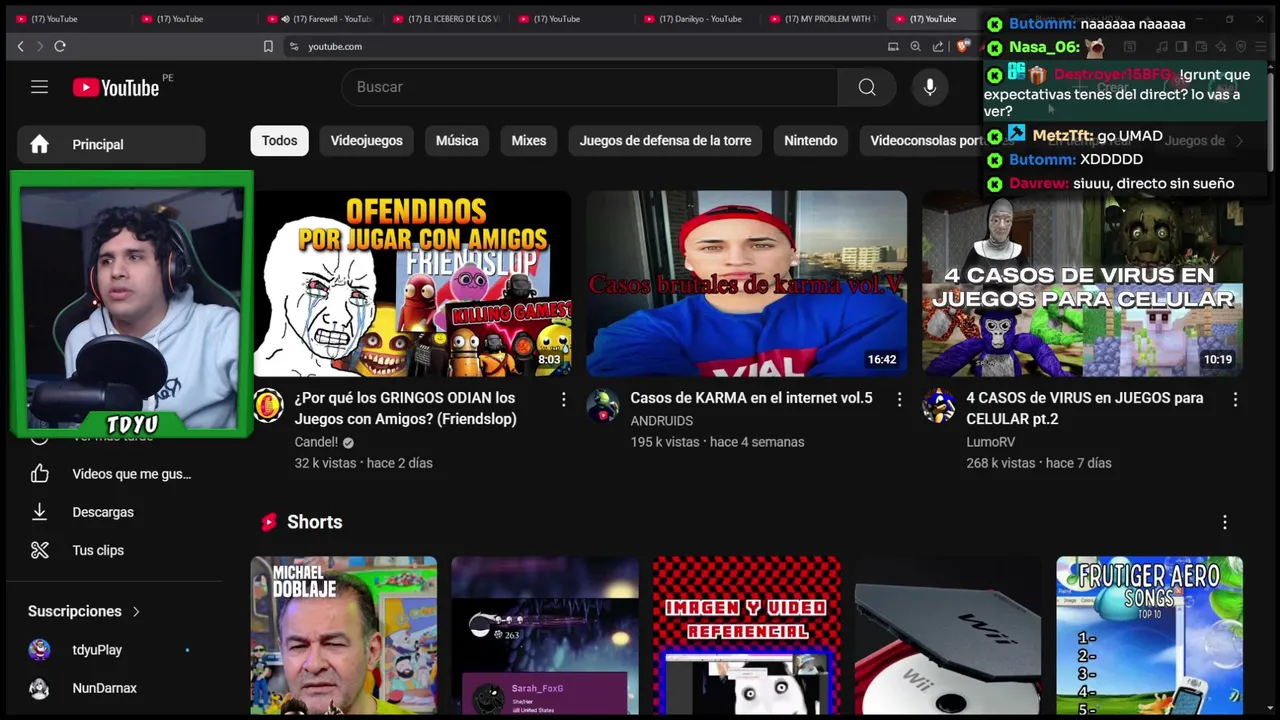Select the Nintendo filter chip
Screen dimensions: 1280x720
click(811, 141)
